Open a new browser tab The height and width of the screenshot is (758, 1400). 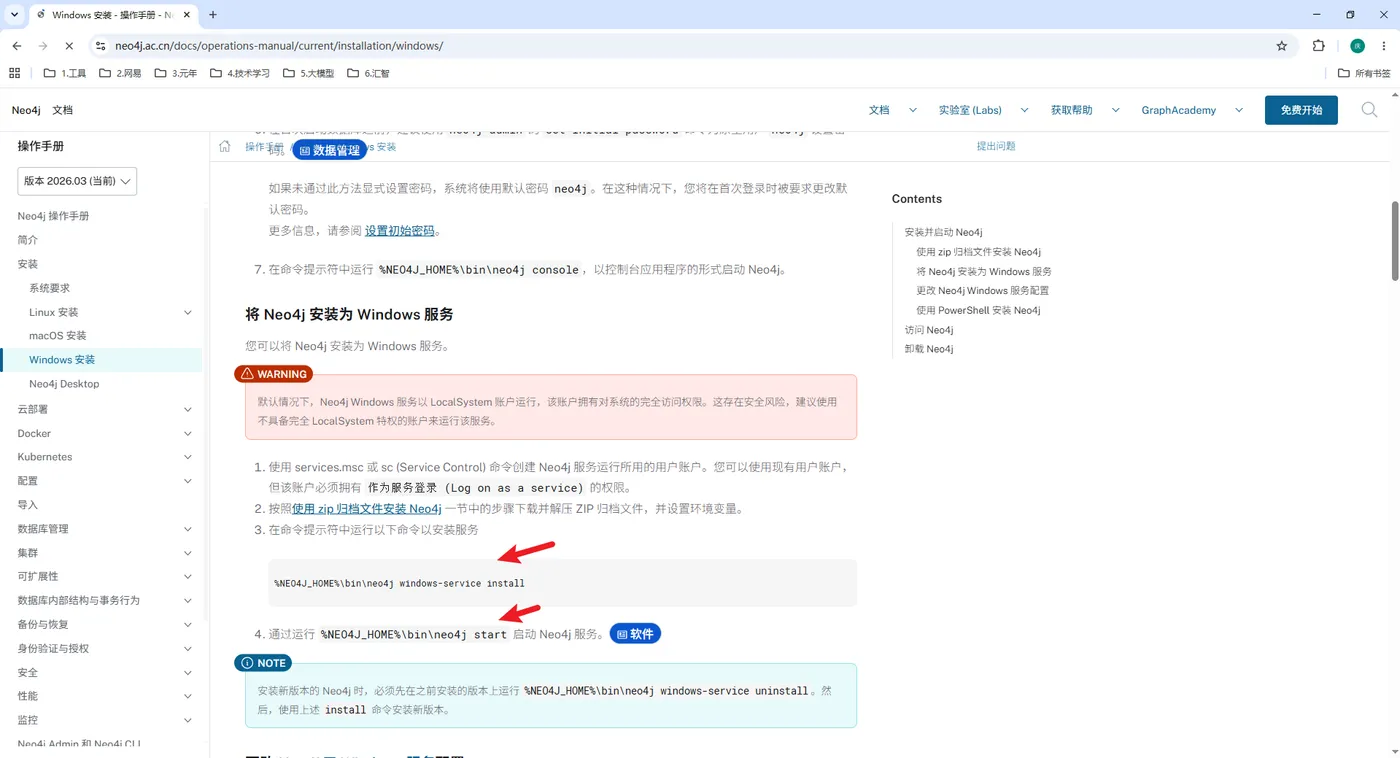[x=213, y=15]
